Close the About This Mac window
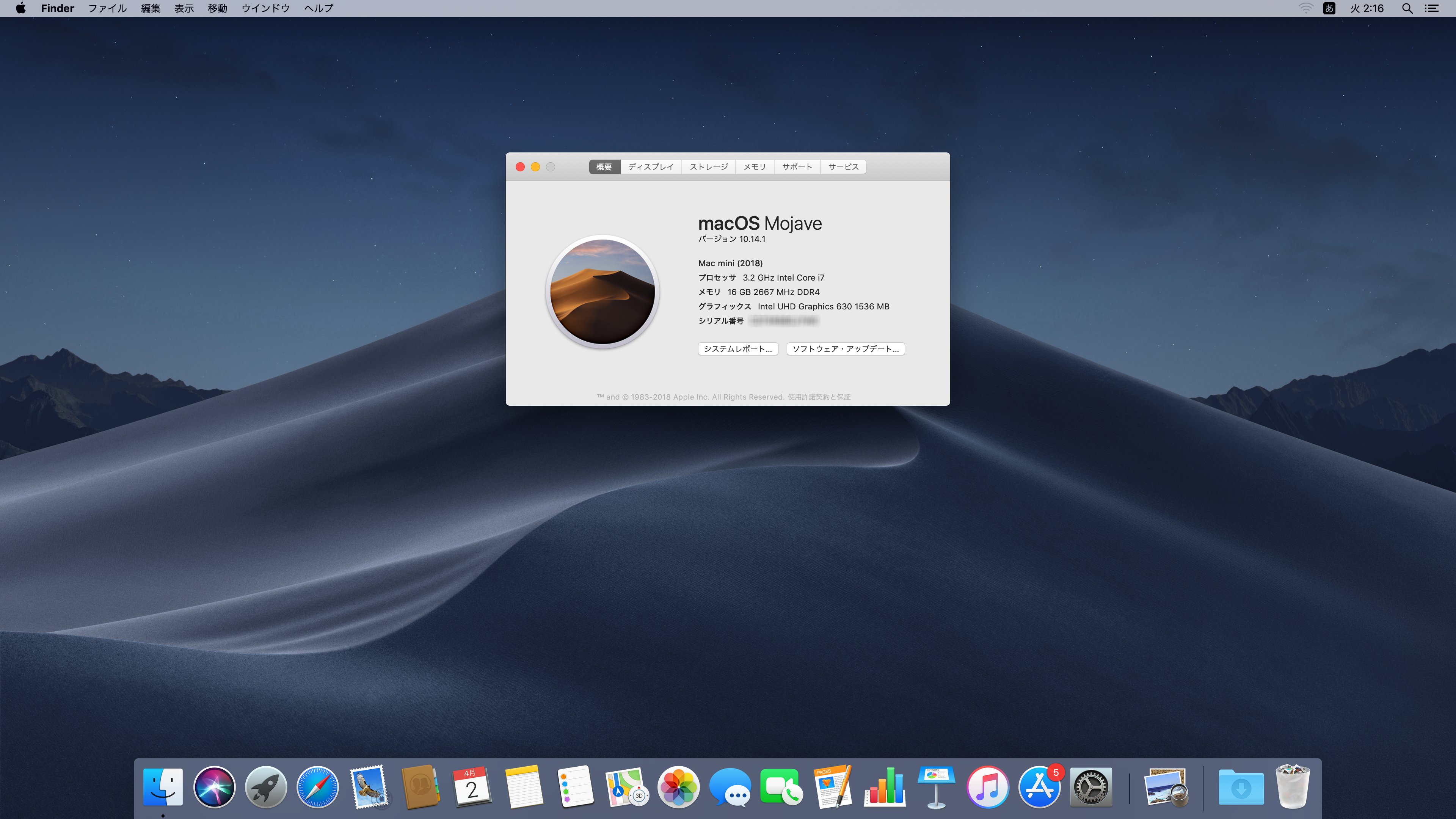Screen dimensions: 1456x819 [520, 167]
